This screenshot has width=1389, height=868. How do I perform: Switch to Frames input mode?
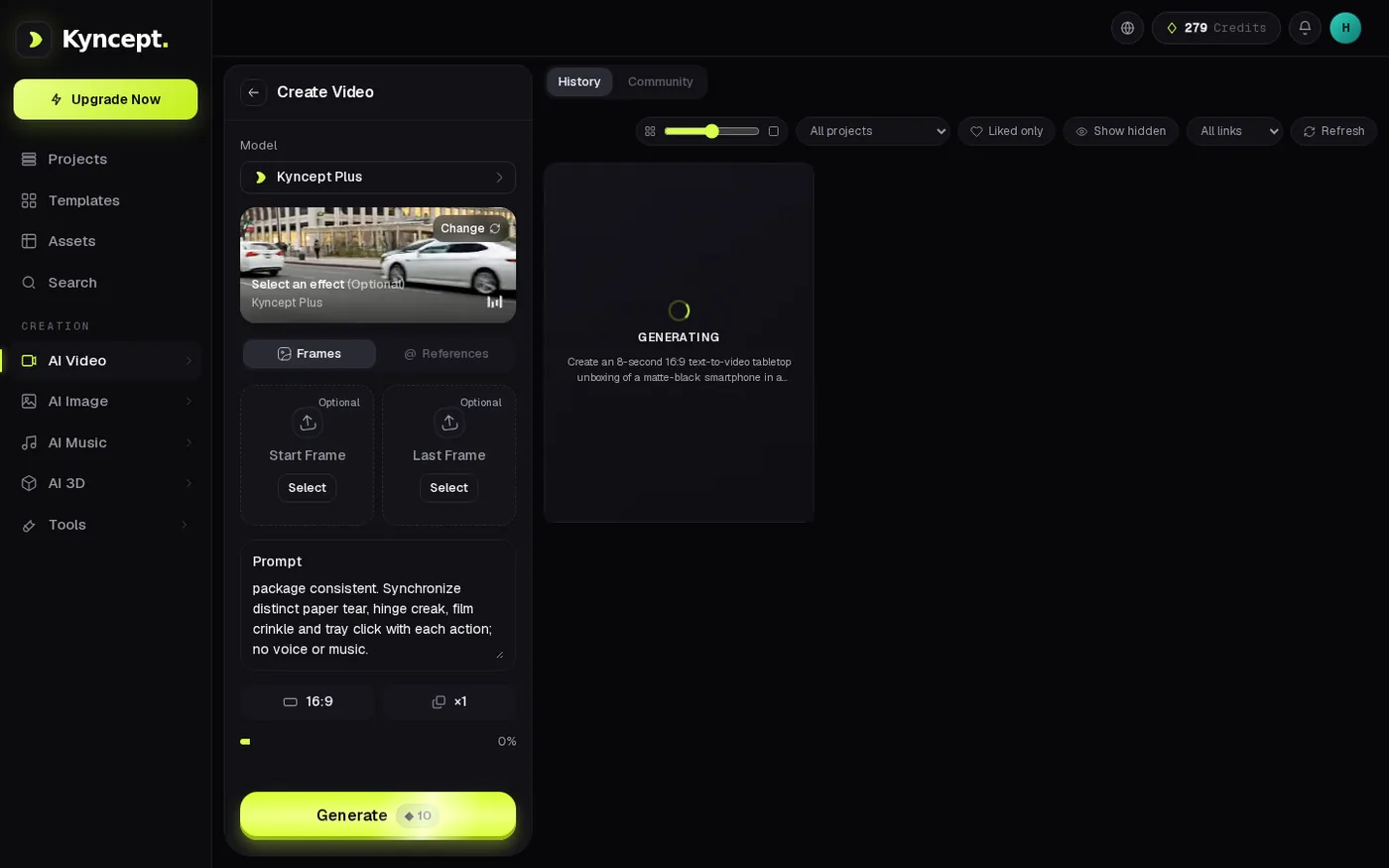click(310, 354)
